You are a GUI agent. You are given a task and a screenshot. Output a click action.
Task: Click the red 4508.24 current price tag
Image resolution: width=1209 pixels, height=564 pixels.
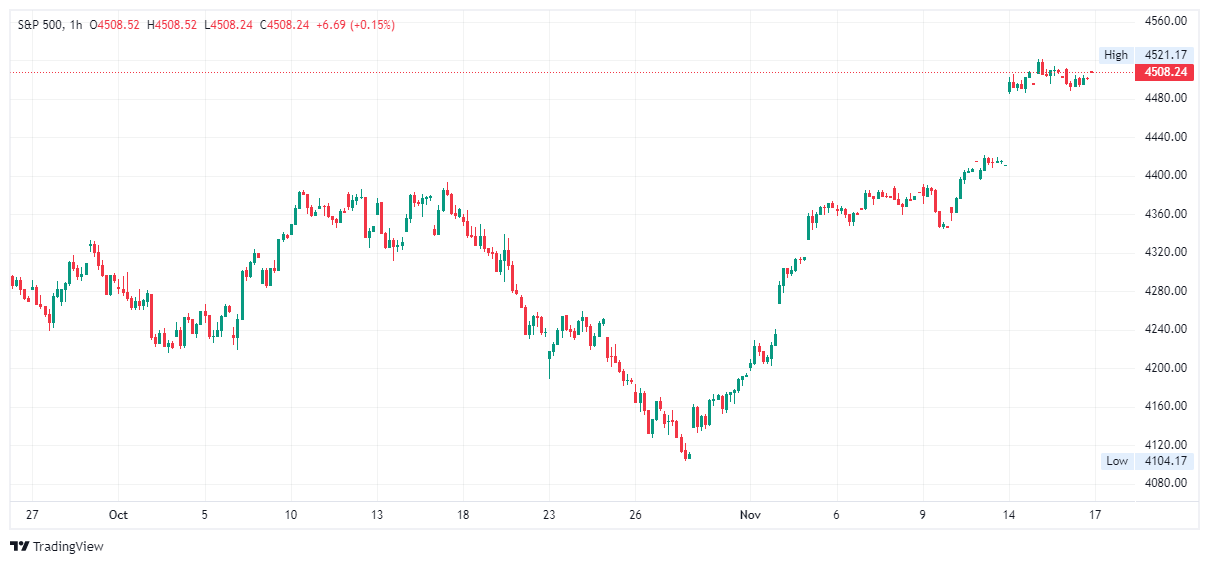[1166, 72]
